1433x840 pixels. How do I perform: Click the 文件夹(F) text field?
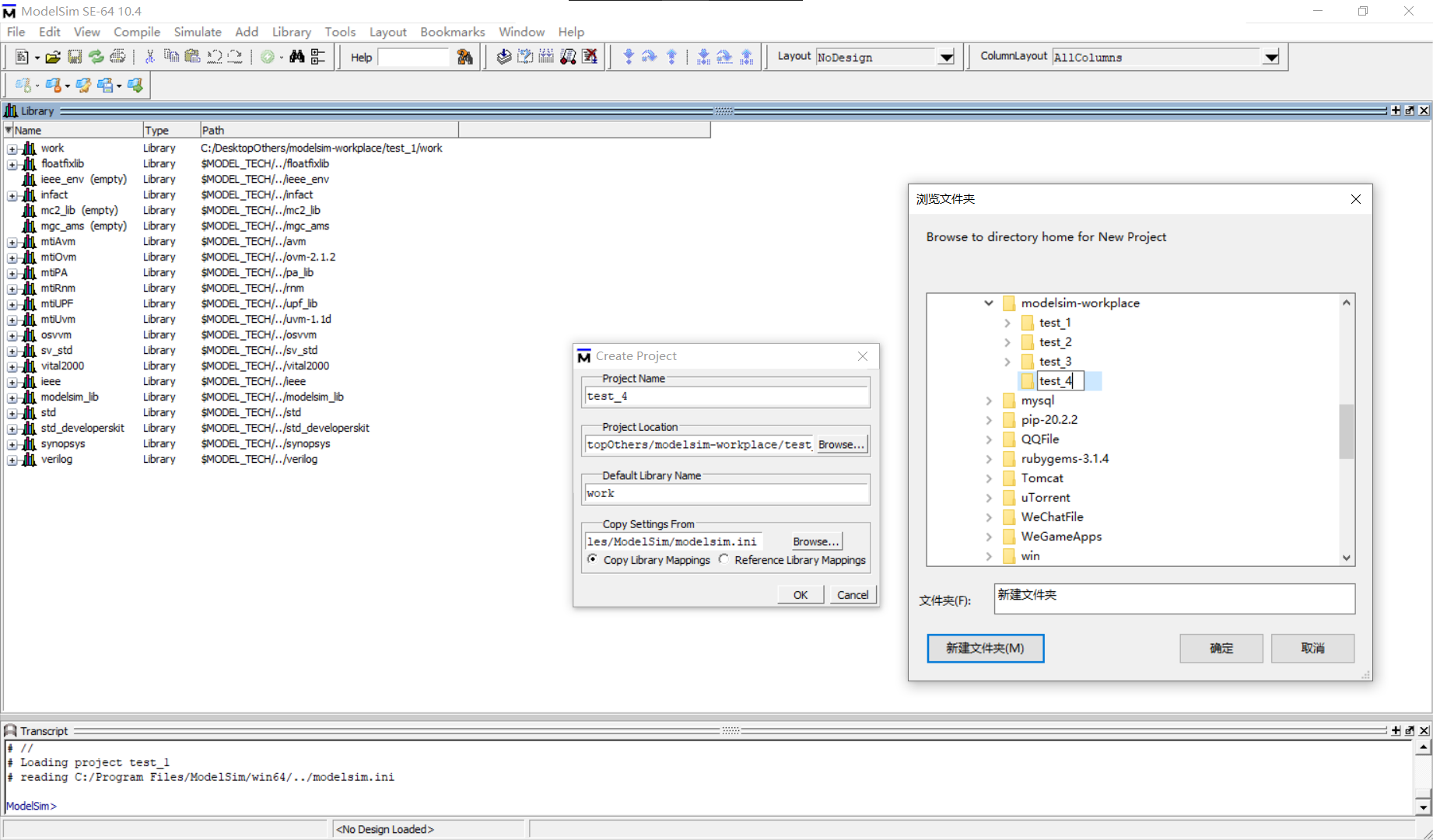click(x=1174, y=599)
